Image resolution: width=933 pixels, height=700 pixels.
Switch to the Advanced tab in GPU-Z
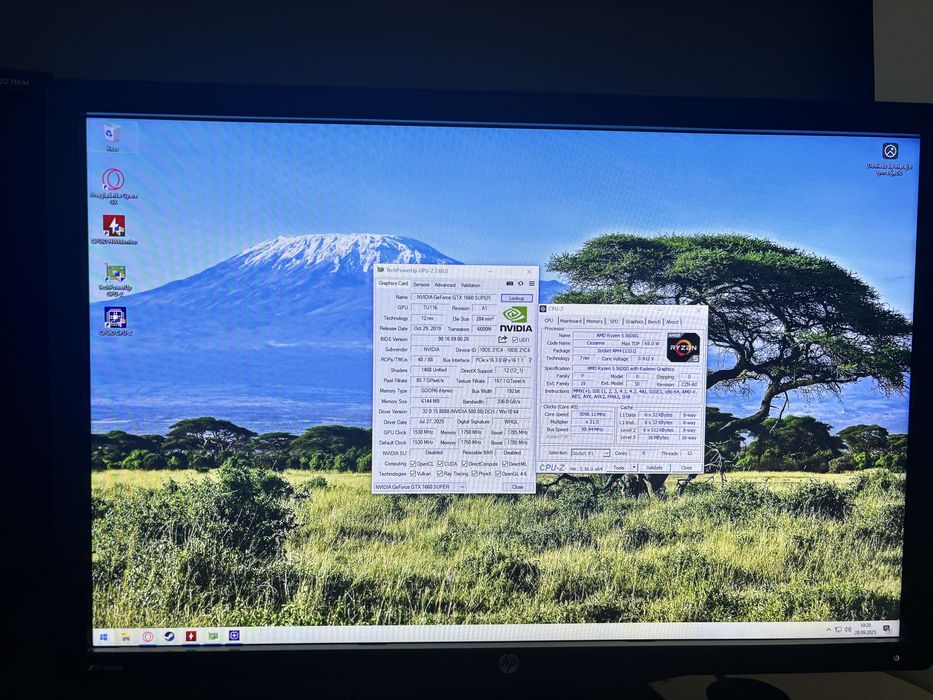click(x=444, y=285)
